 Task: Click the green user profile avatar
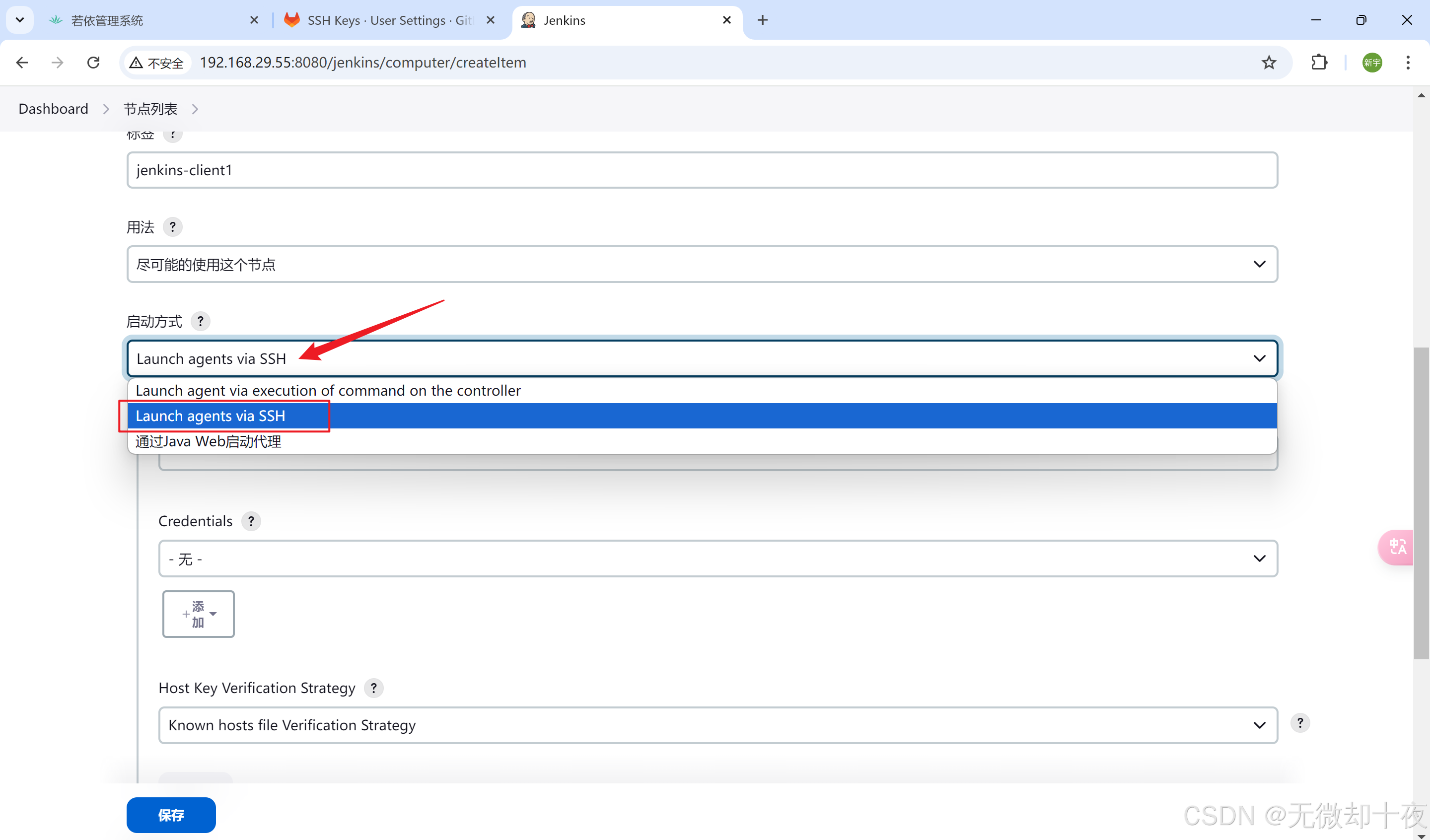(1372, 63)
